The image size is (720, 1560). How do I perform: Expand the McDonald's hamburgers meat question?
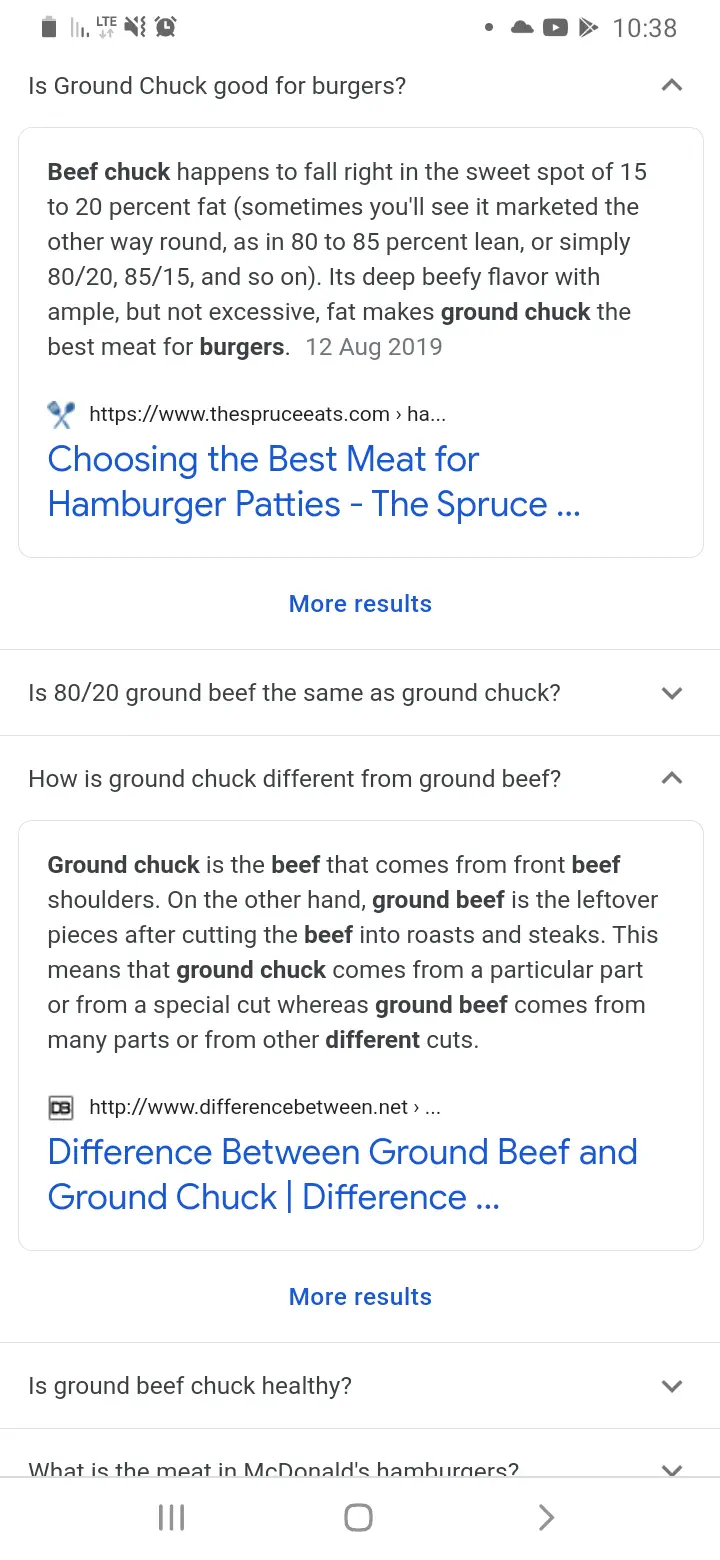point(672,1468)
